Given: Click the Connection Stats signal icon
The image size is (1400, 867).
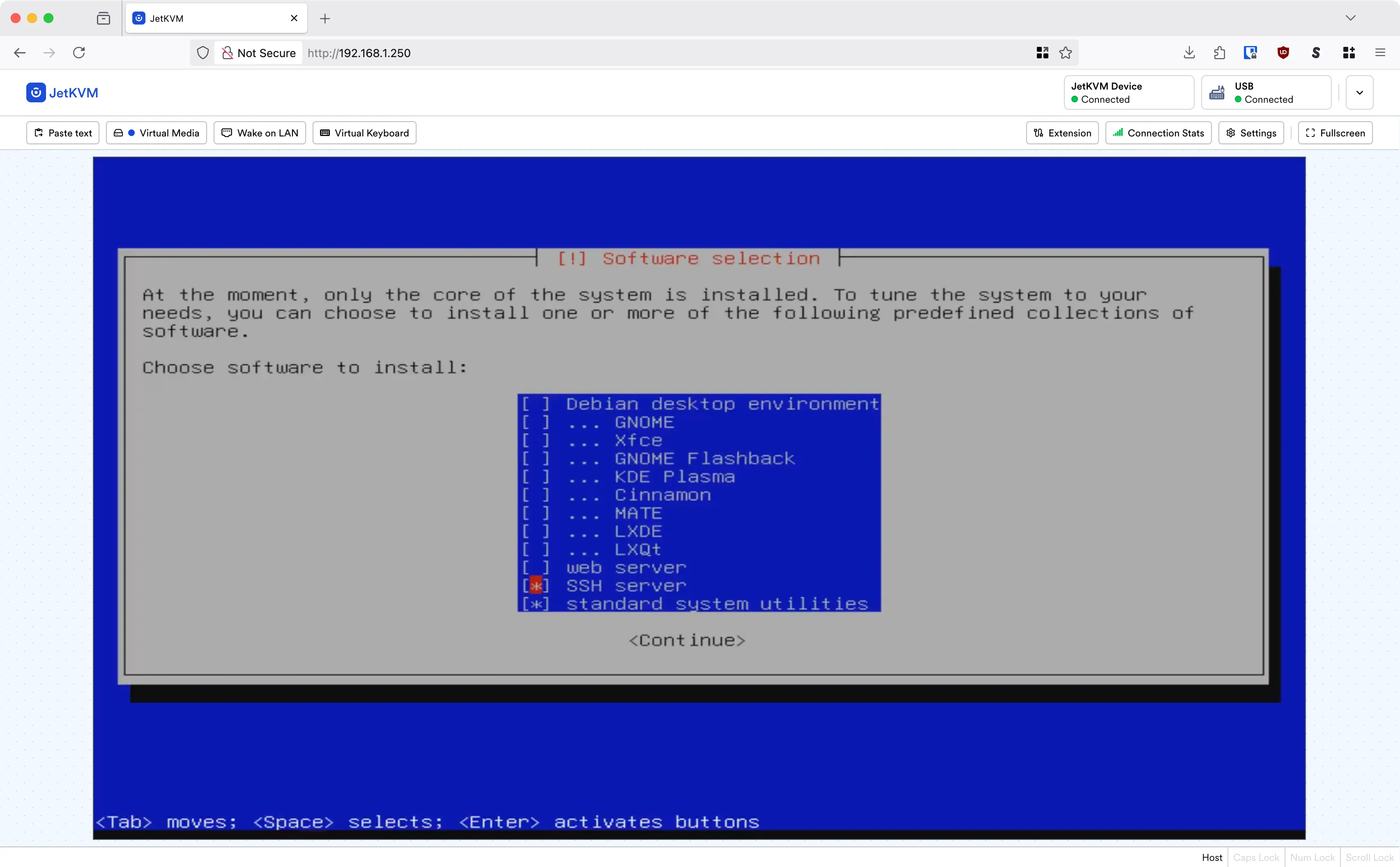Looking at the screenshot, I should point(1118,132).
